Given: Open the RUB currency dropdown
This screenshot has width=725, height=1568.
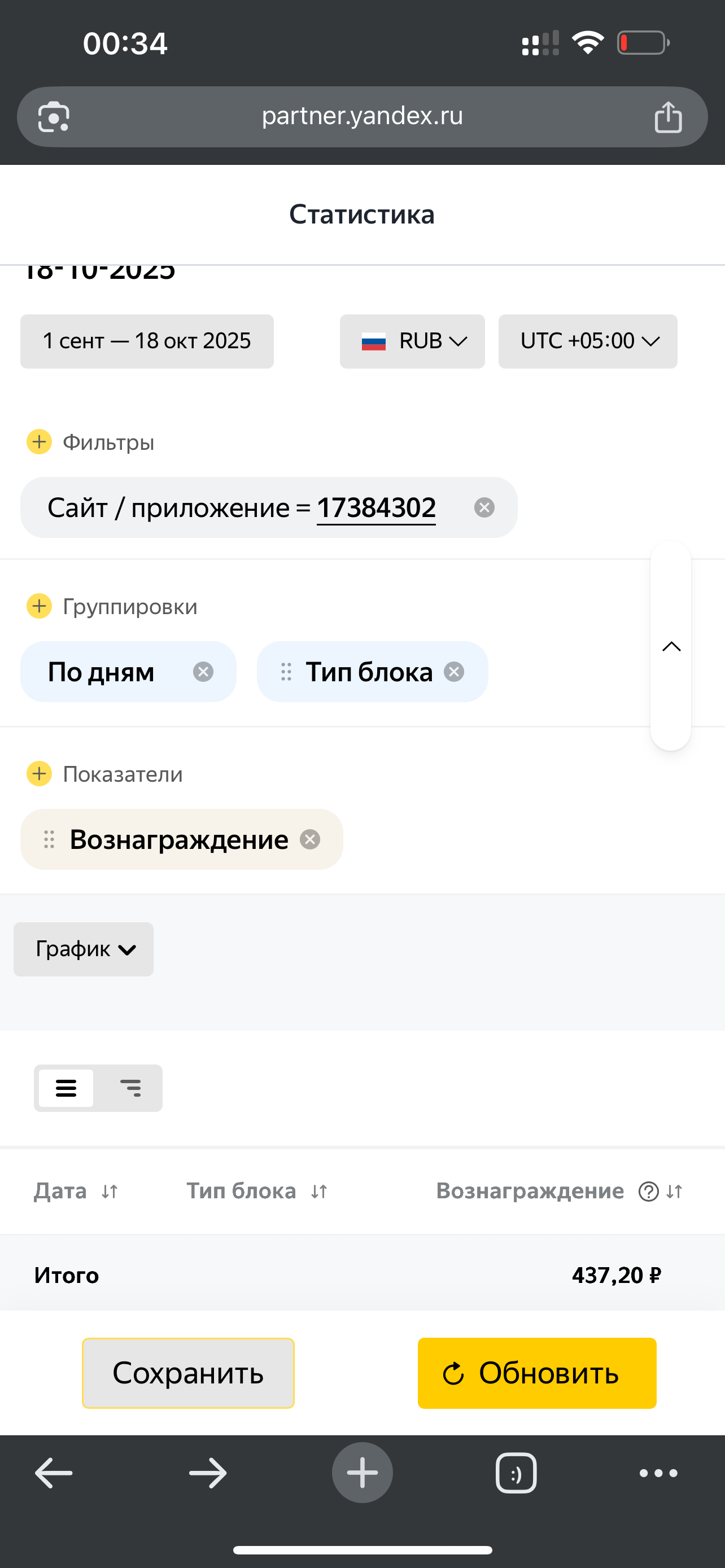Looking at the screenshot, I should pyautogui.click(x=412, y=341).
